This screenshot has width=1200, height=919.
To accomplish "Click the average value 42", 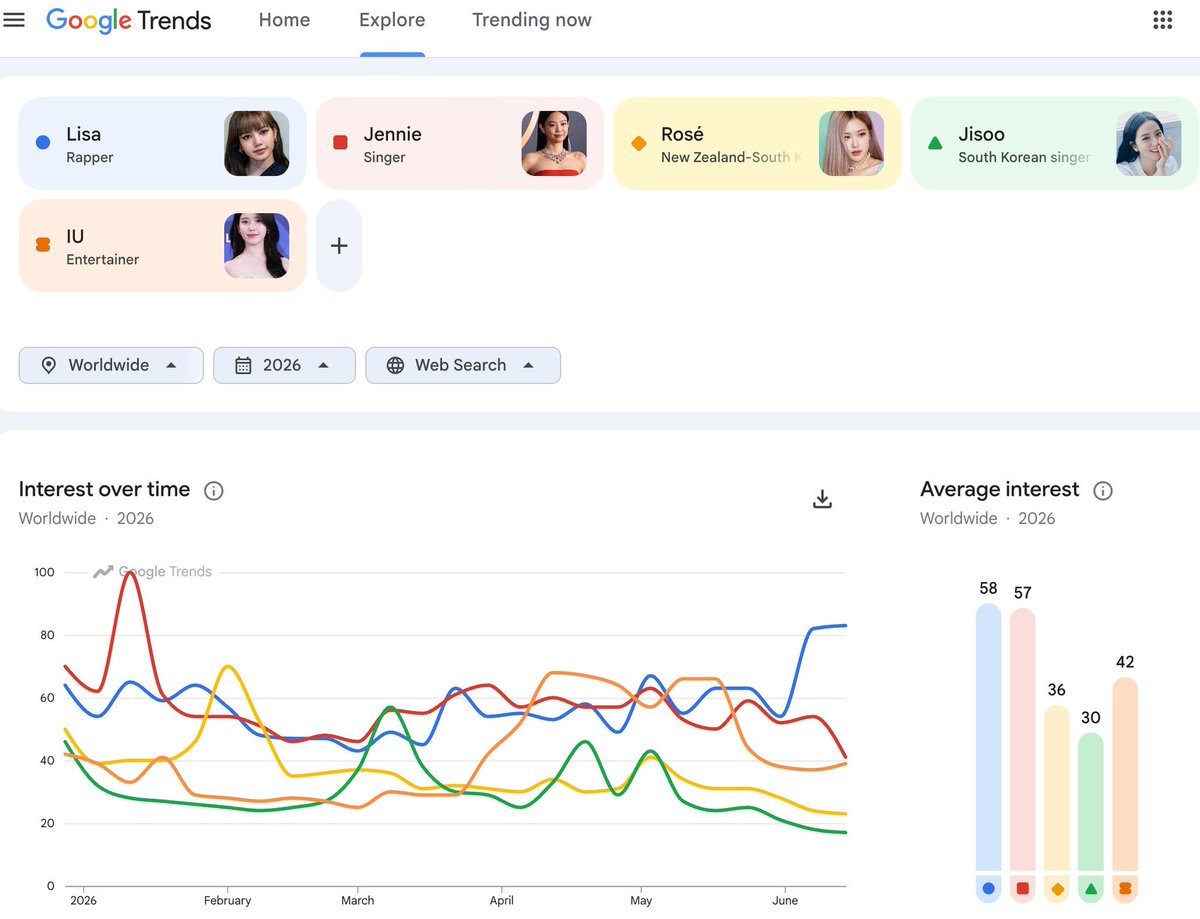I will pos(1125,662).
